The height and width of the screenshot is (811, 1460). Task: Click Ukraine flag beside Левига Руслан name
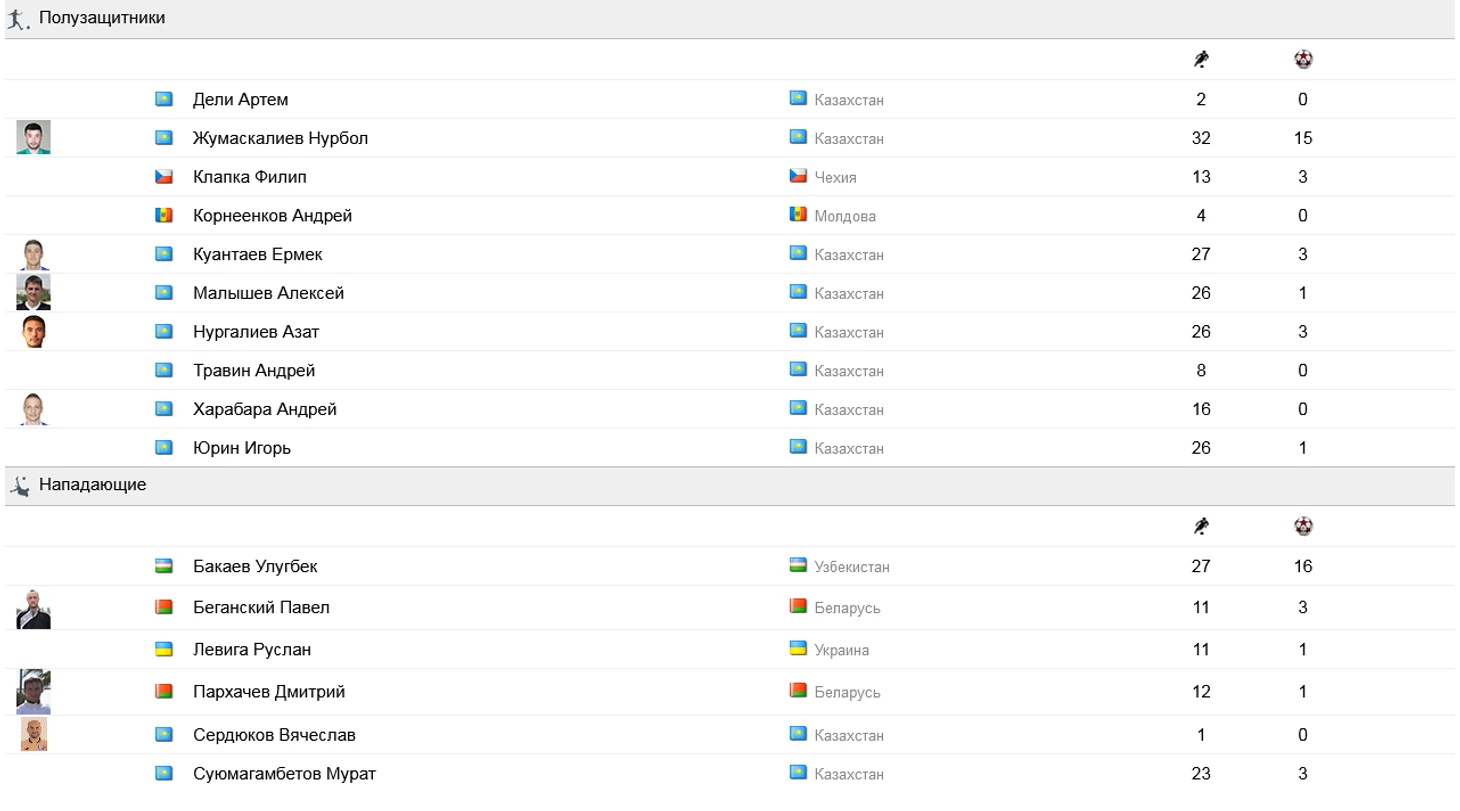[x=164, y=650]
